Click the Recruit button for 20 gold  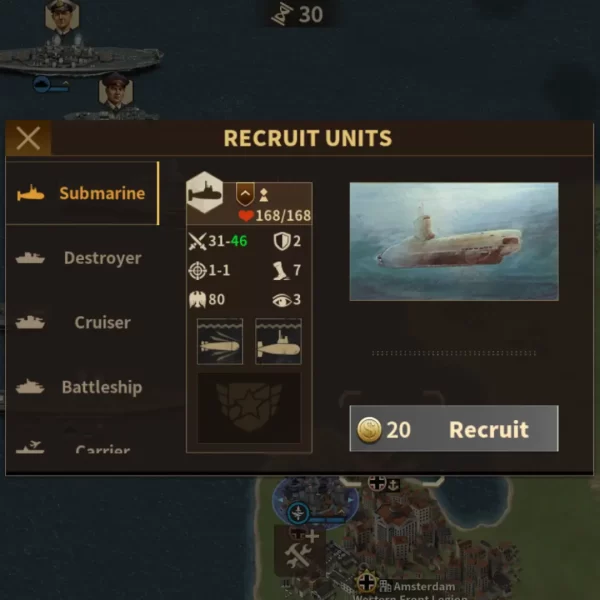[x=454, y=429]
